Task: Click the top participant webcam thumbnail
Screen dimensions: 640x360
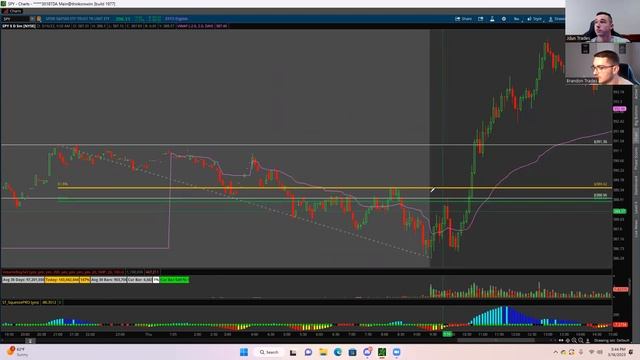Action: click(x=602, y=21)
